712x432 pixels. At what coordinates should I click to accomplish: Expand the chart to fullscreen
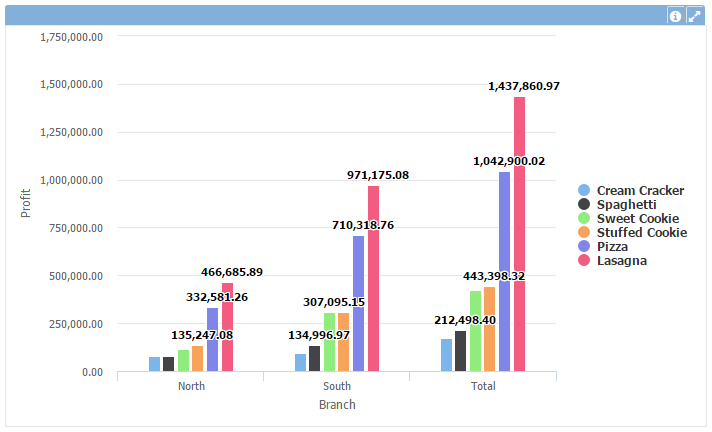694,16
